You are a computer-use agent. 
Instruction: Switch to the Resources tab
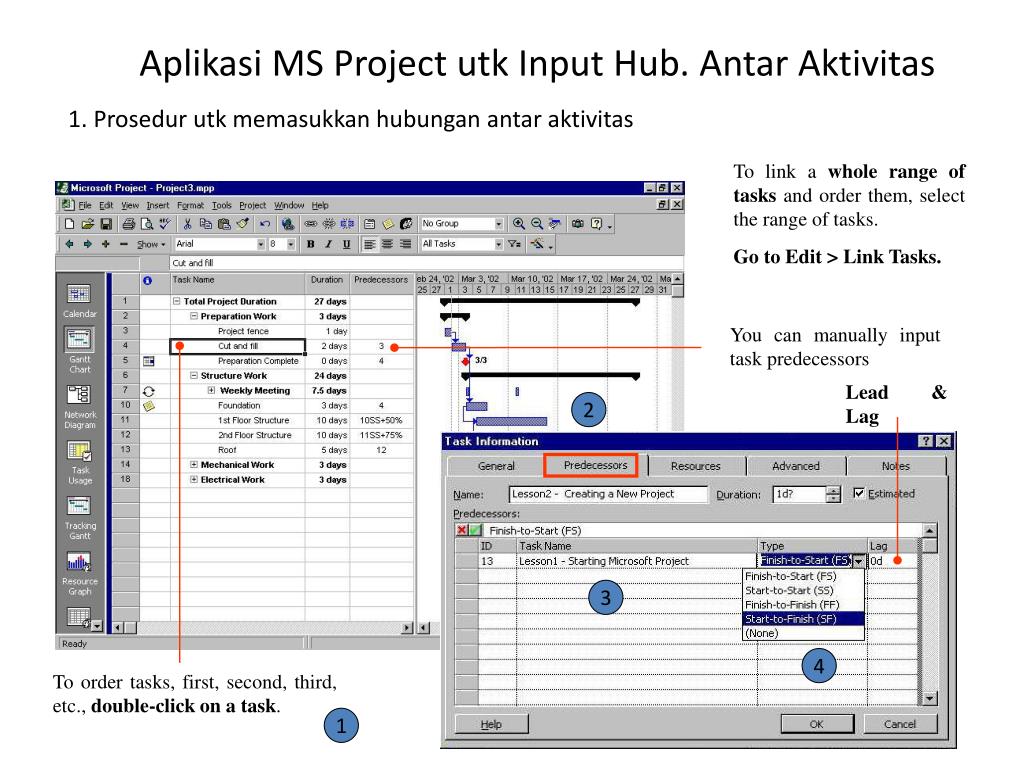pyautogui.click(x=696, y=466)
